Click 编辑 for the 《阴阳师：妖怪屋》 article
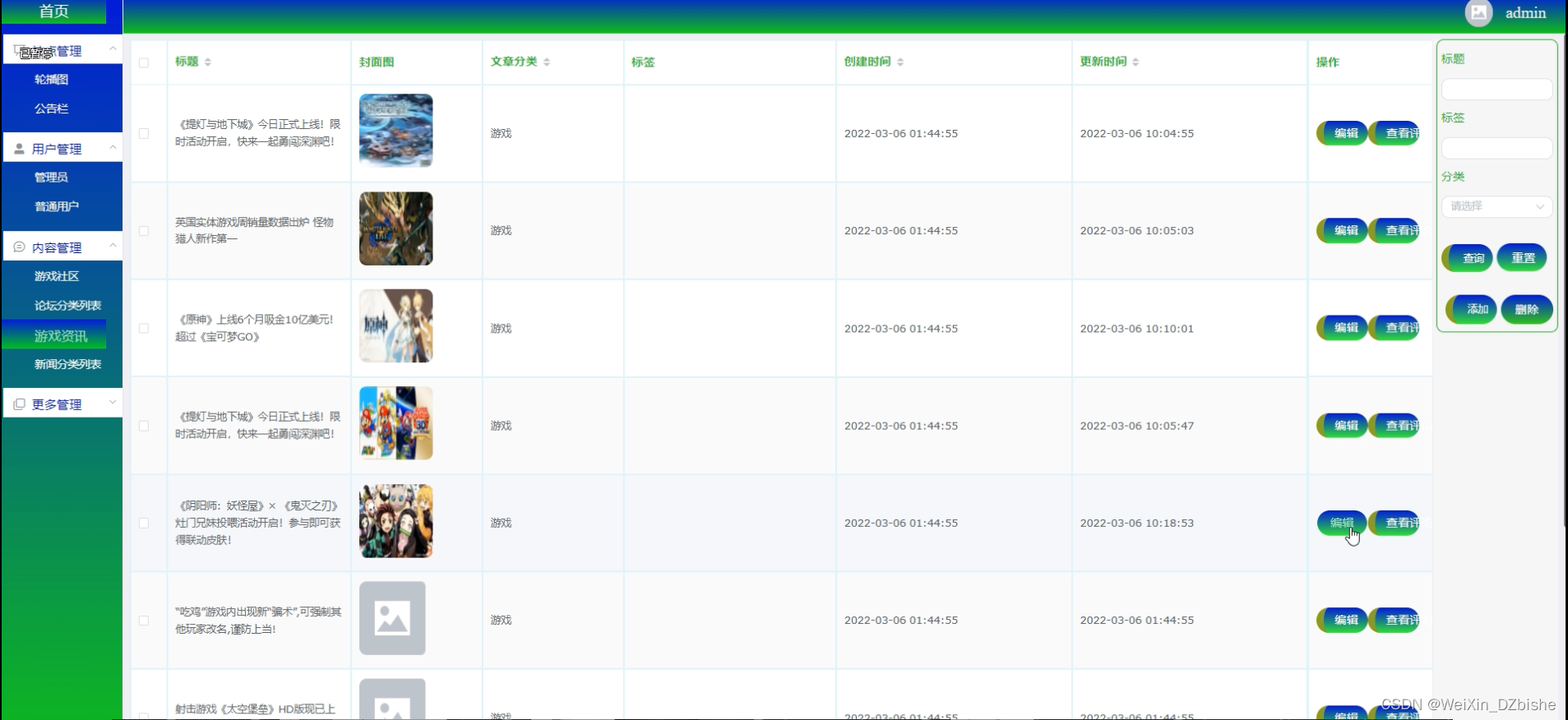Screen dimensions: 1568x720 1342,523
